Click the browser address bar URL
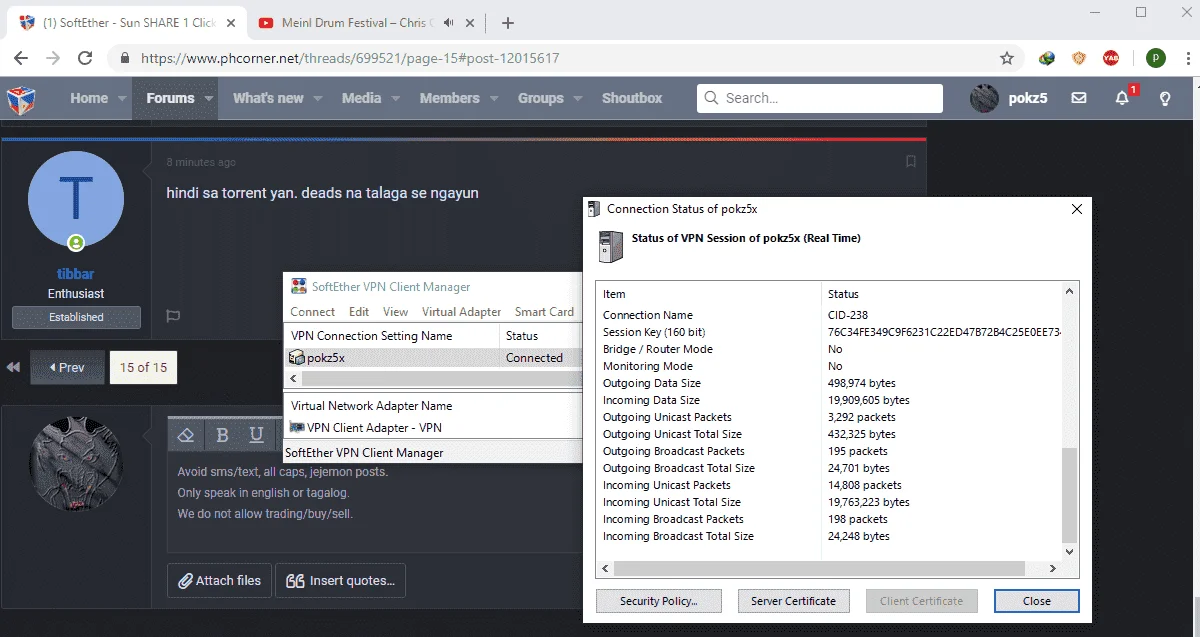This screenshot has height=637, width=1200. [x=350, y=58]
